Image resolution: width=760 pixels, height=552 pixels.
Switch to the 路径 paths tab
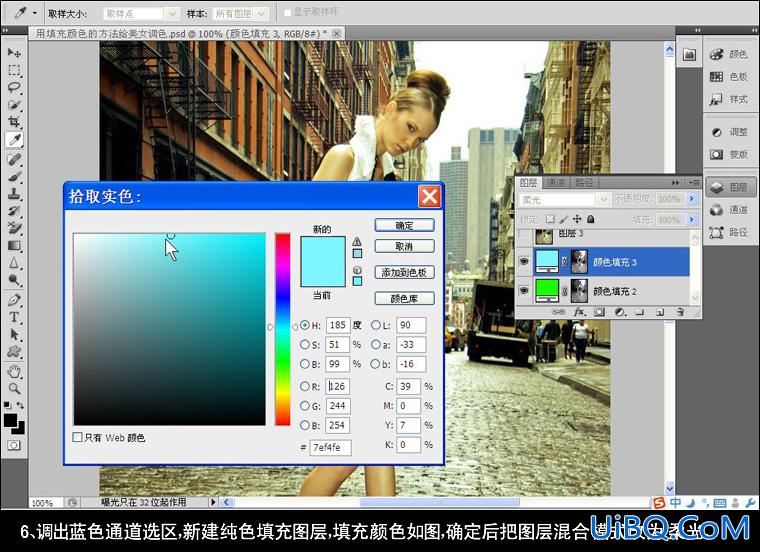(584, 183)
